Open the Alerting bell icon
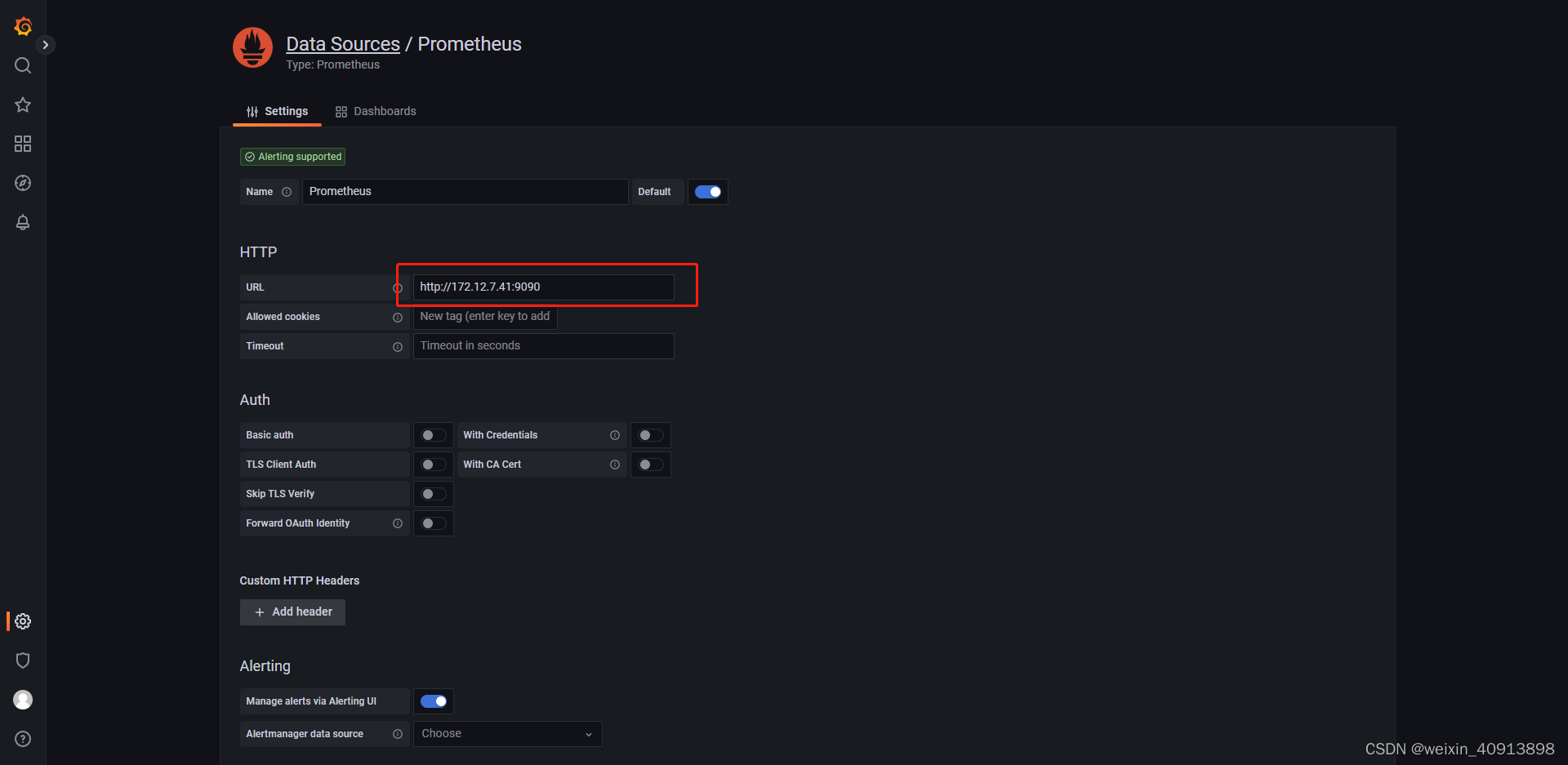 pyautogui.click(x=23, y=222)
